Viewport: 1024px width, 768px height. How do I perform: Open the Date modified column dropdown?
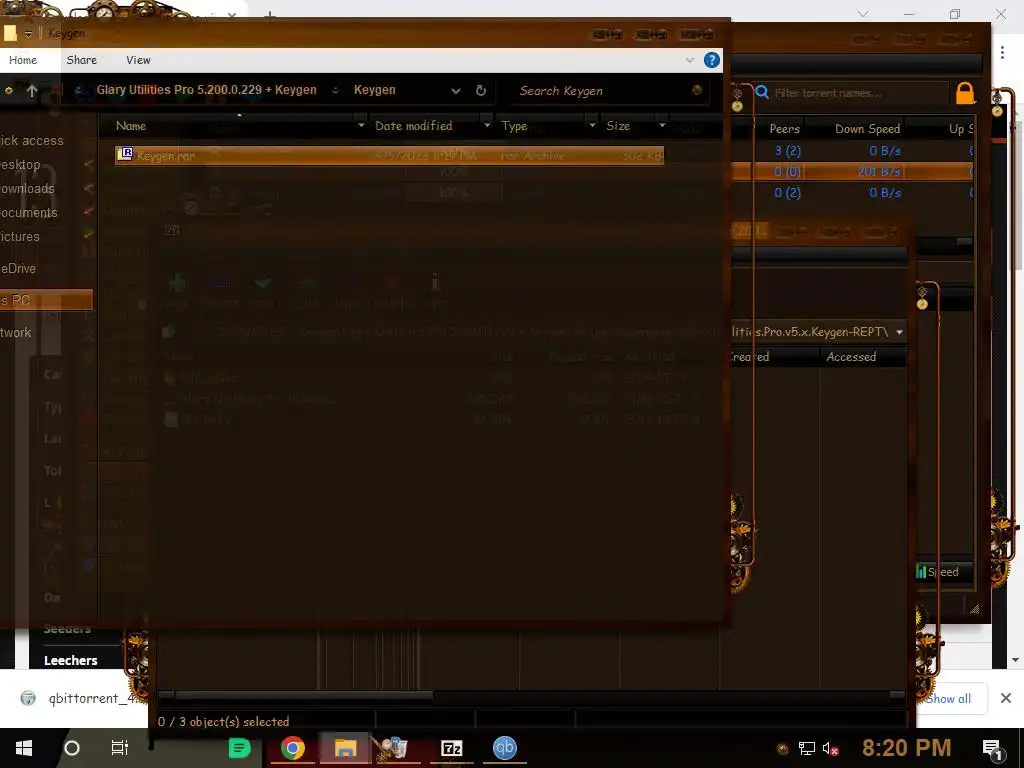coord(487,125)
